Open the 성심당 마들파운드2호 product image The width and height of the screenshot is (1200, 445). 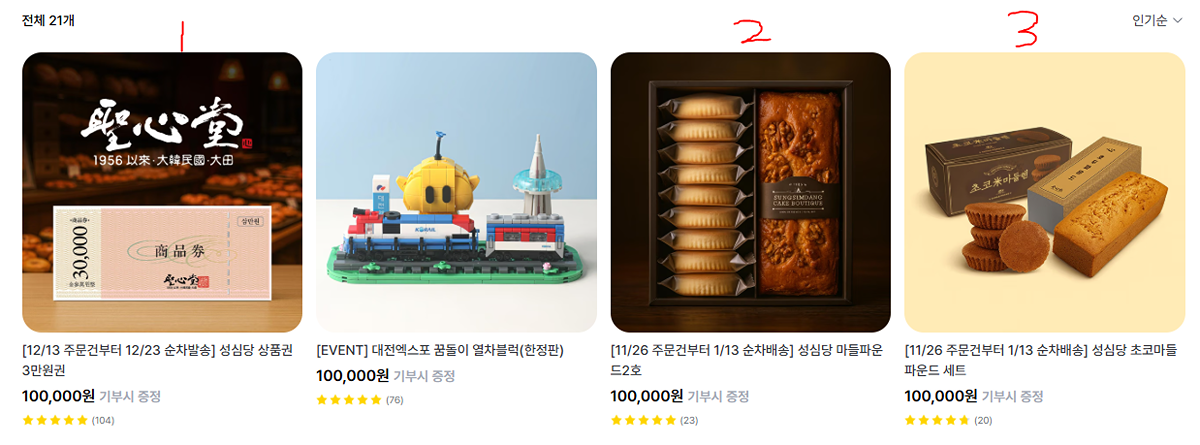pyautogui.click(x=750, y=192)
